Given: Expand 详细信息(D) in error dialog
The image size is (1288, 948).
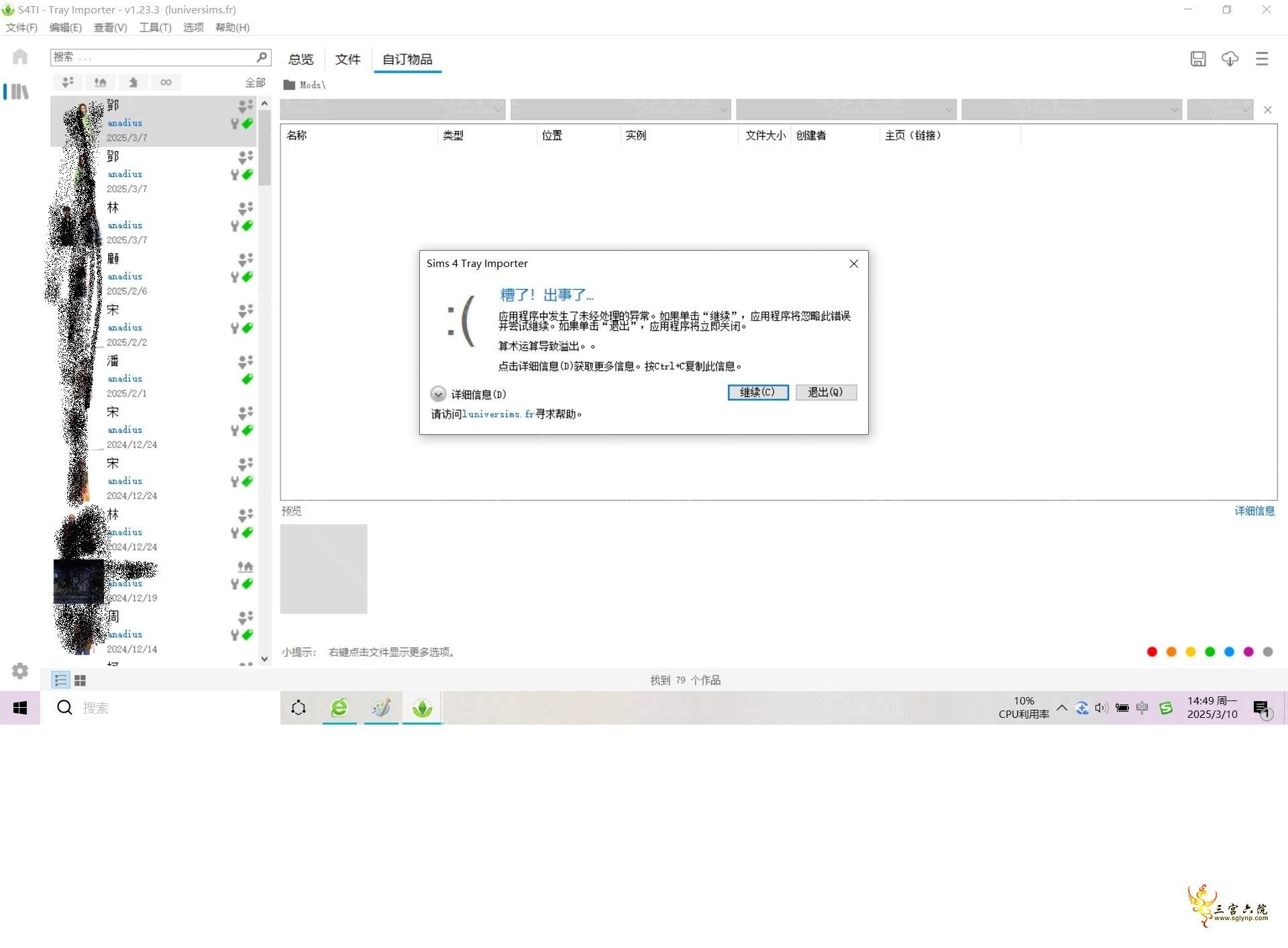Looking at the screenshot, I should tap(468, 394).
